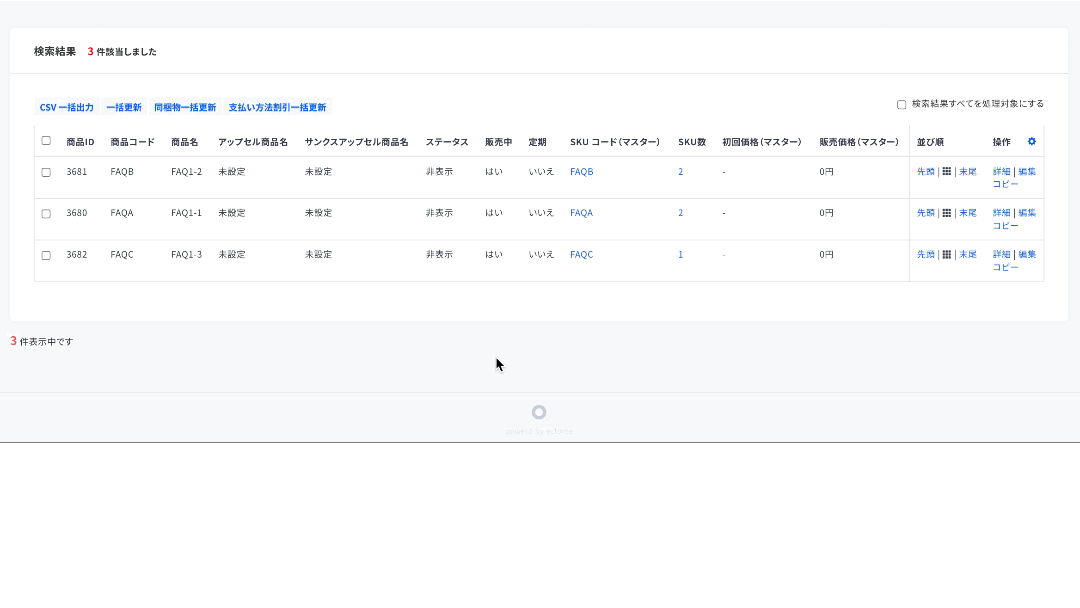Click 編集 link for product 3680
The height and width of the screenshot is (608, 1080).
click(1026, 212)
